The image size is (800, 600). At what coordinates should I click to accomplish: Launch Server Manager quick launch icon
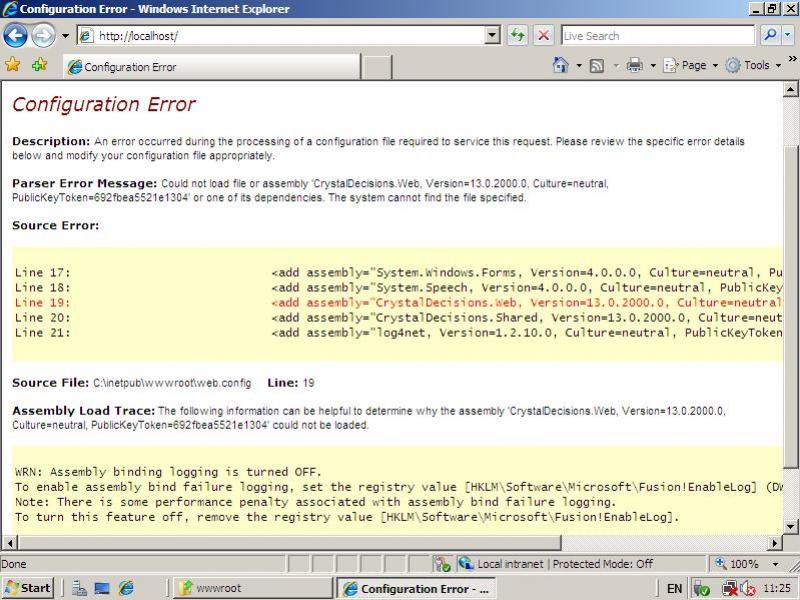pyautogui.click(x=79, y=588)
